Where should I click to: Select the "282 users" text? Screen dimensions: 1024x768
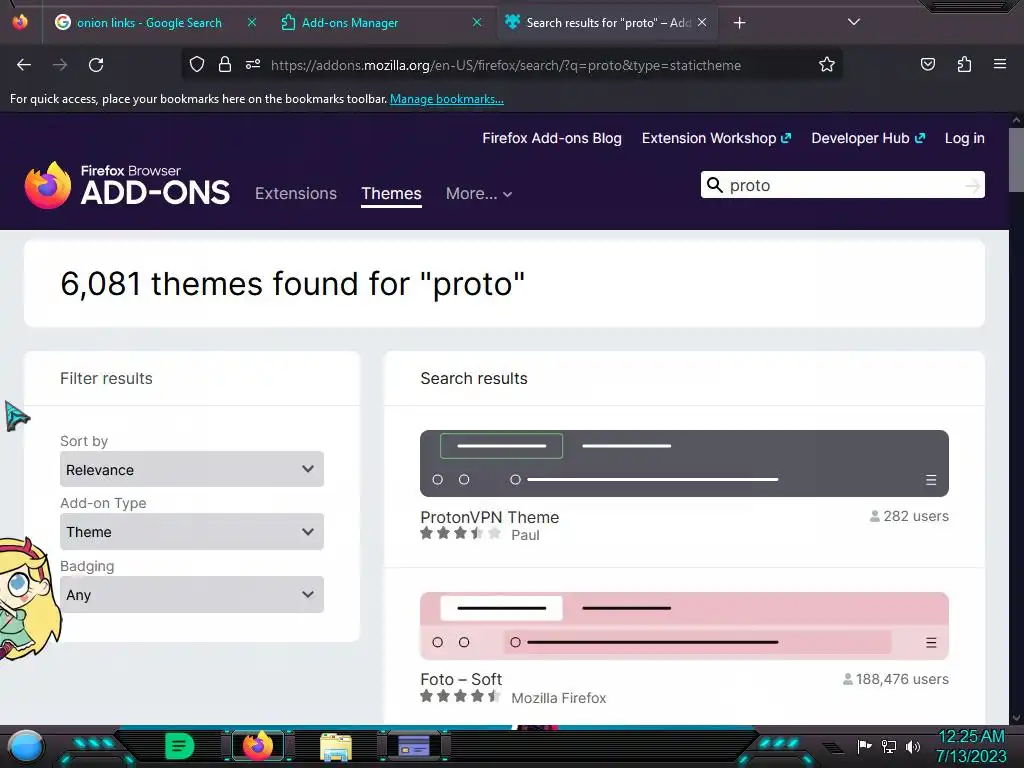click(x=916, y=516)
